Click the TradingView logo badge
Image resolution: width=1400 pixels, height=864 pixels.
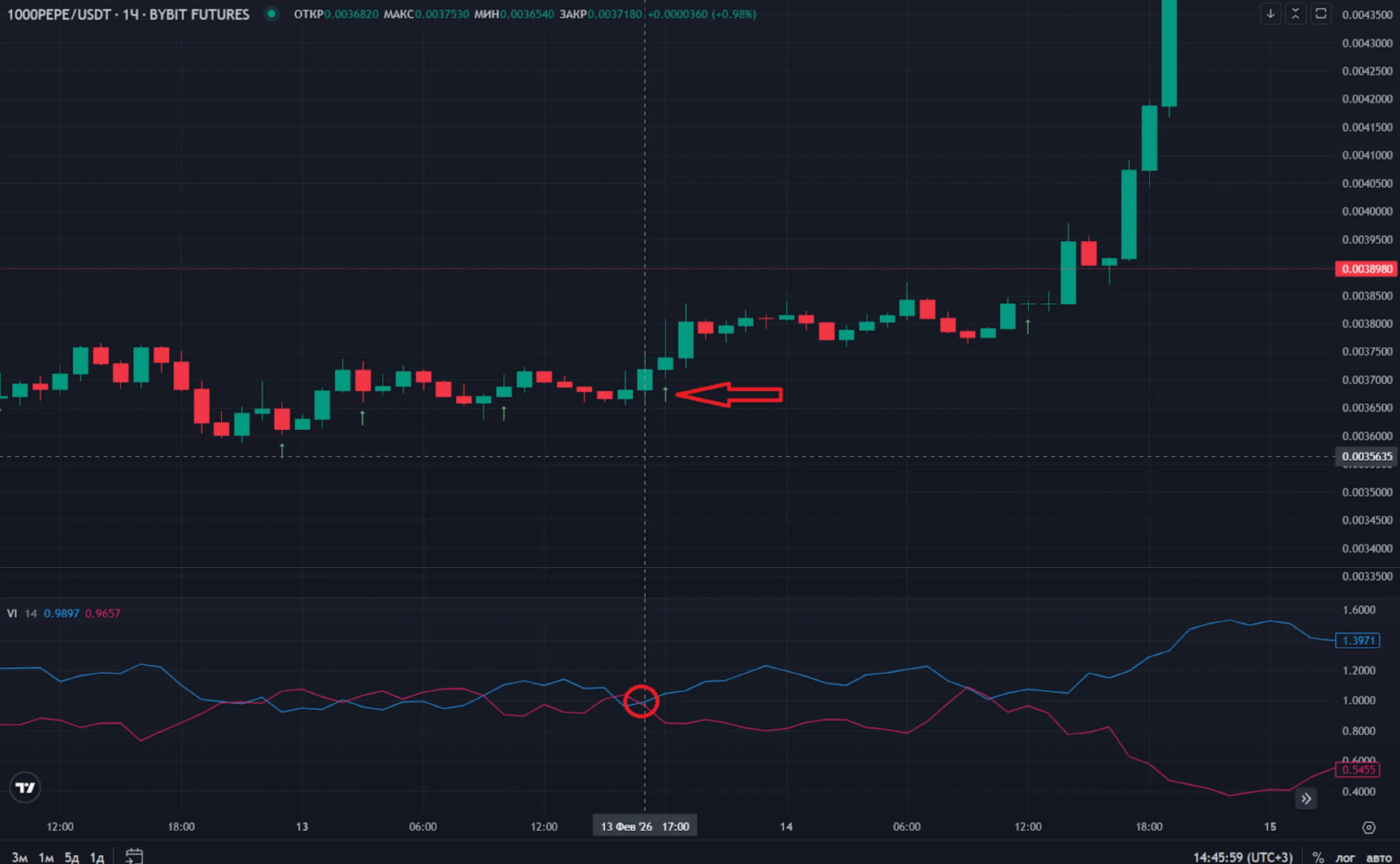(x=25, y=788)
